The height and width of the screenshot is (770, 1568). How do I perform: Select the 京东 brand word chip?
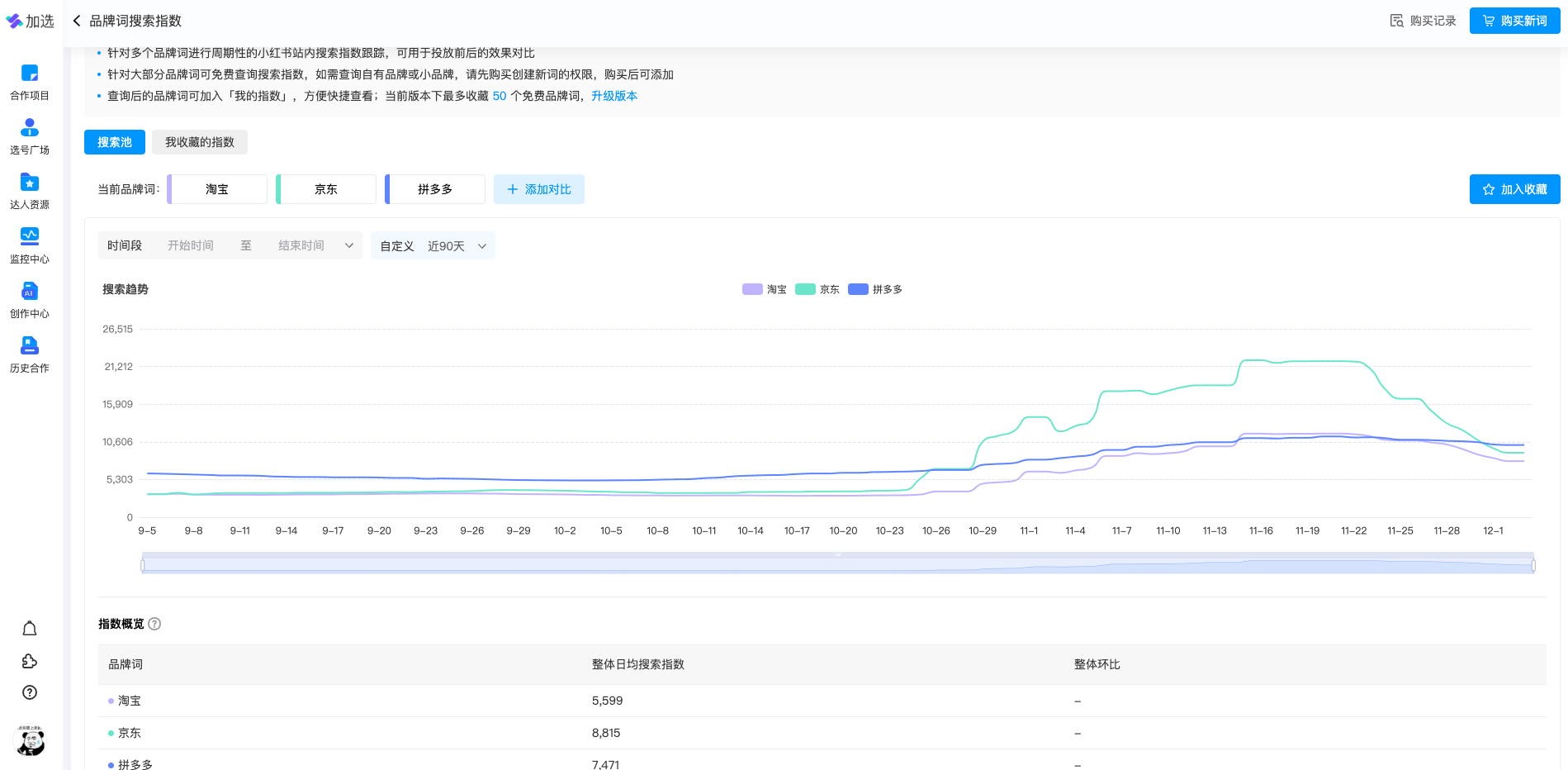pos(326,189)
